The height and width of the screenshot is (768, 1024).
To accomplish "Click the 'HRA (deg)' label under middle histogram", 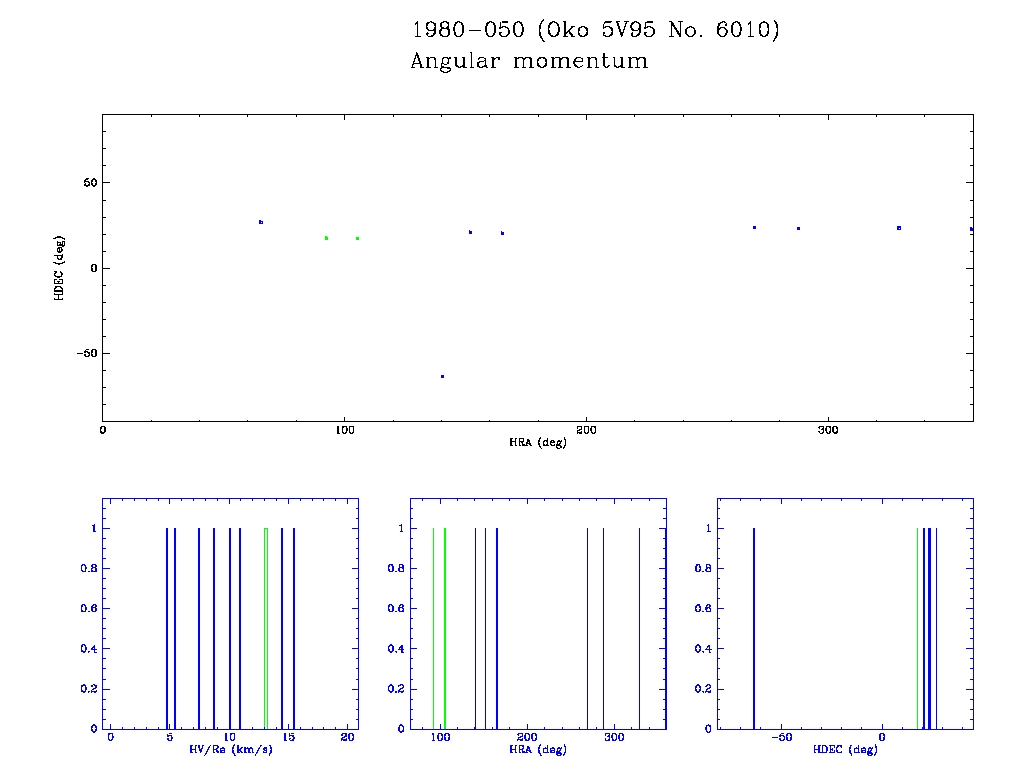I will 537,749.
